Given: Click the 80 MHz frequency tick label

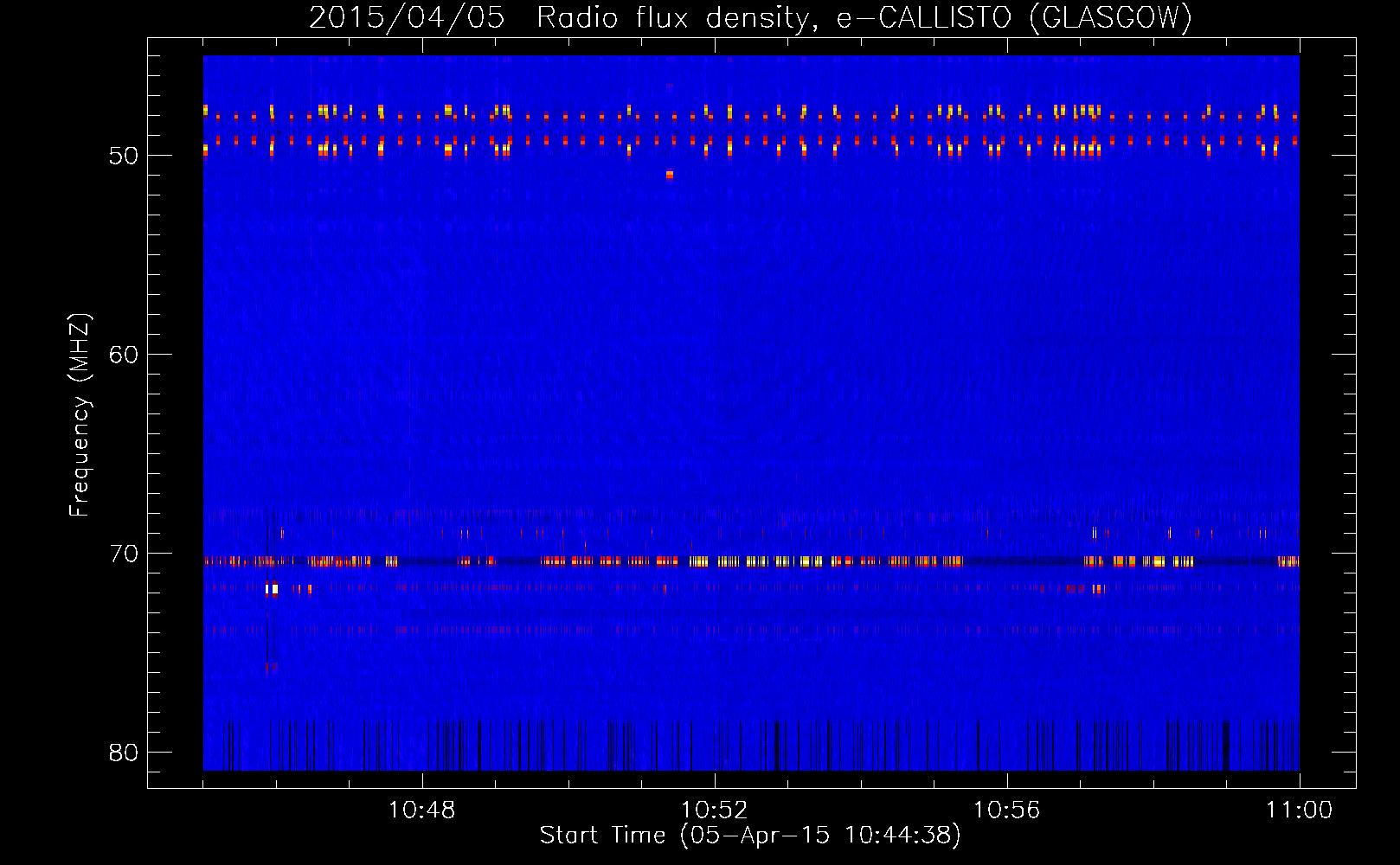Looking at the screenshot, I should 124,753.
